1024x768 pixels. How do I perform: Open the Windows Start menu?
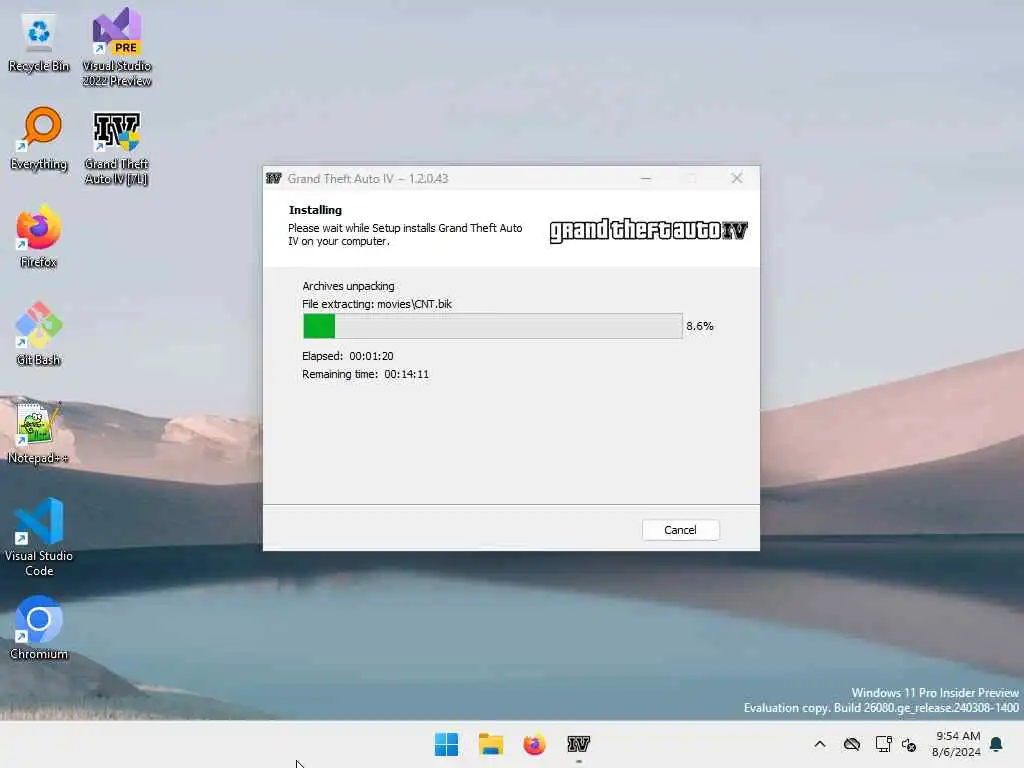[447, 744]
